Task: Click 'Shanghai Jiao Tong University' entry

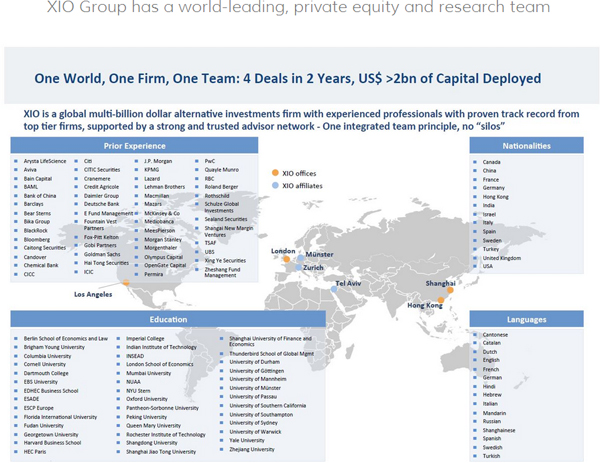Action: [161, 452]
